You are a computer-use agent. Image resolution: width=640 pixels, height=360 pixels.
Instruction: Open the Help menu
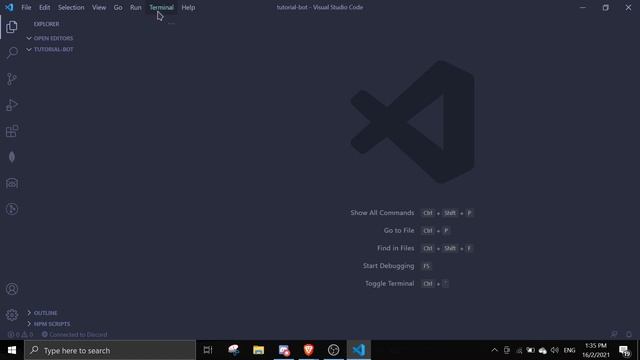pyautogui.click(x=188, y=7)
